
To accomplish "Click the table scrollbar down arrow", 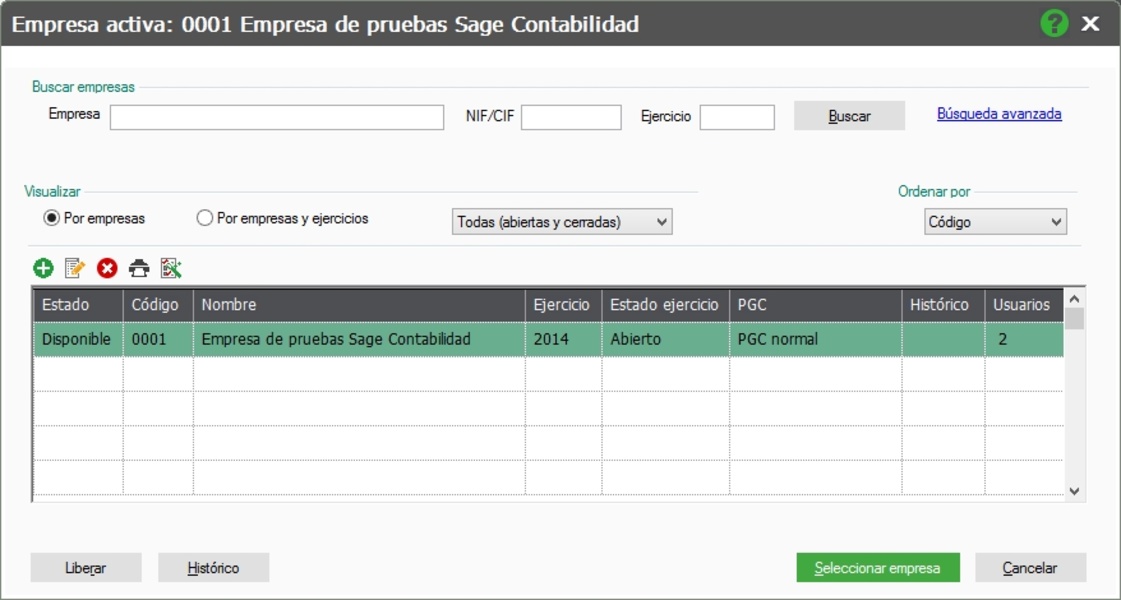I will tap(1075, 491).
